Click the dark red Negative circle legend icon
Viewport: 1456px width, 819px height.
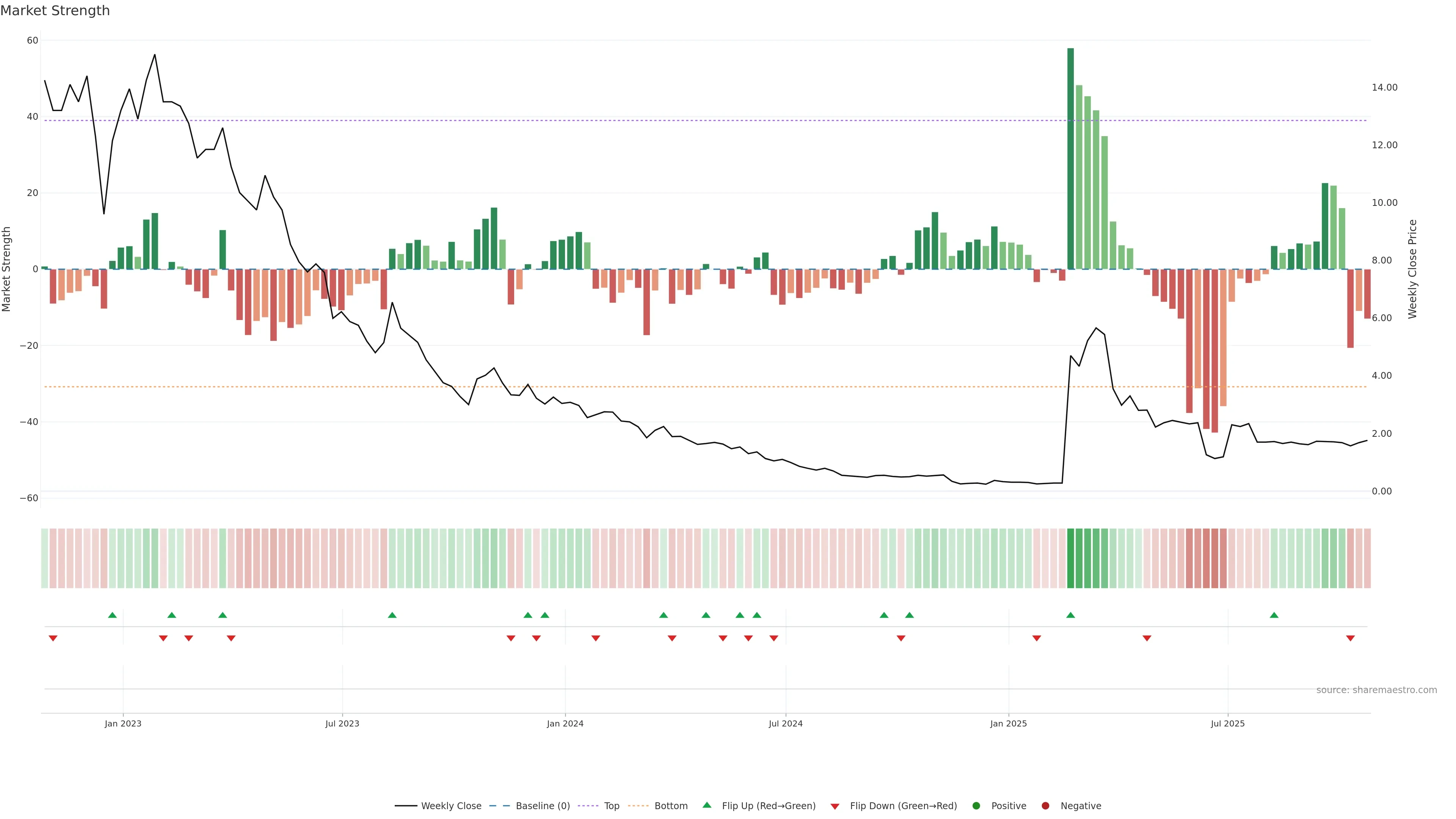click(x=1045, y=805)
